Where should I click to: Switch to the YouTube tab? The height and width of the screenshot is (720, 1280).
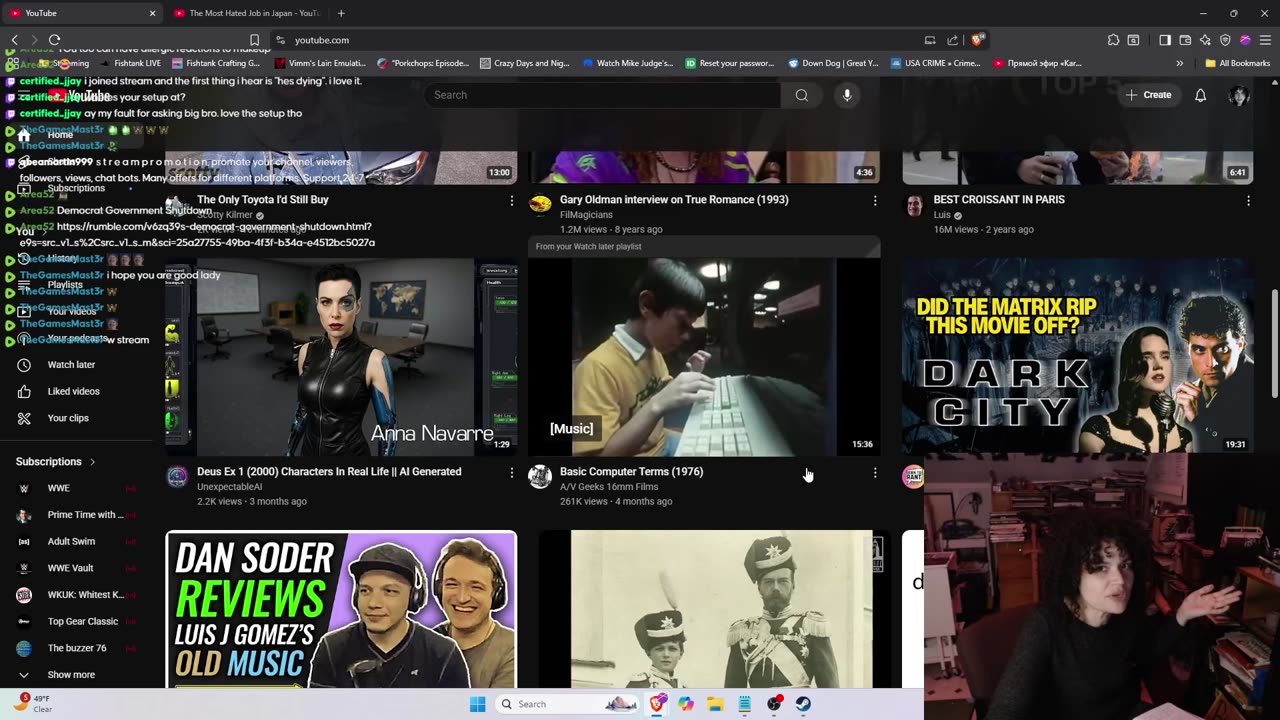click(84, 13)
